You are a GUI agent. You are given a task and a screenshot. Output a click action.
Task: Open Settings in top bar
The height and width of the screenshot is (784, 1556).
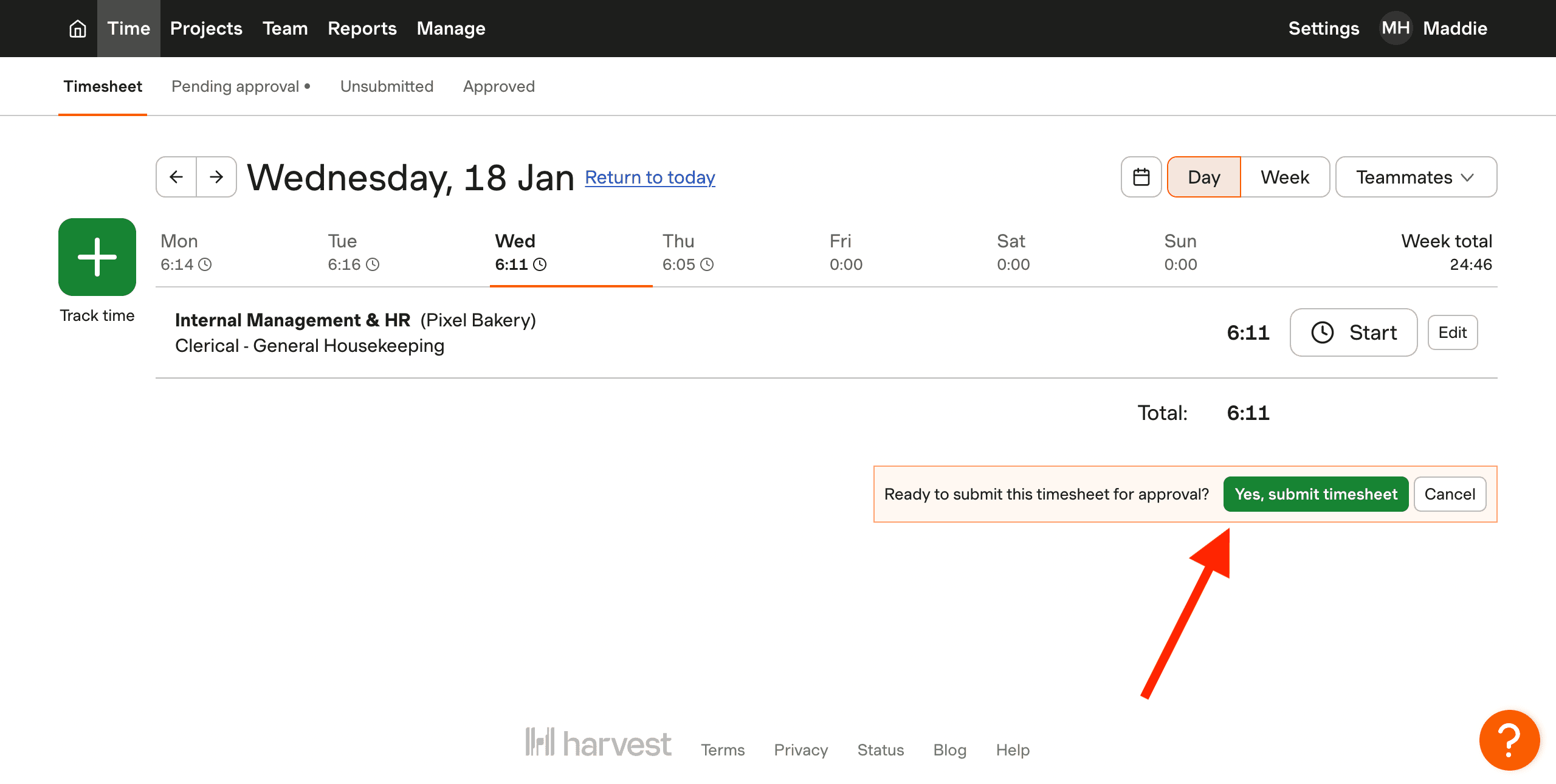pos(1324,29)
